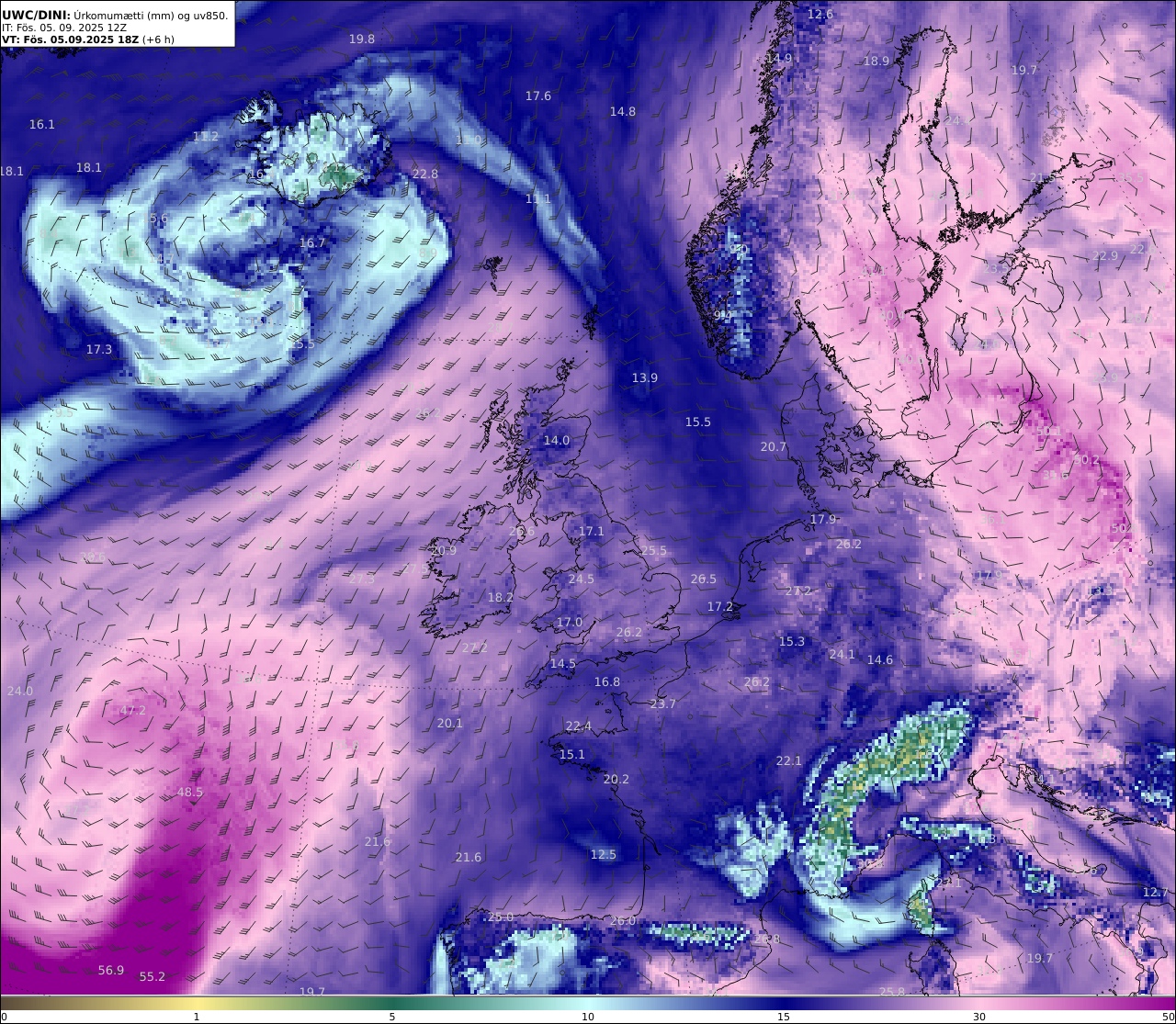Viewport: 1176px width, 1024px height.
Task: Pick the 20.1 value label
Action: coord(450,724)
